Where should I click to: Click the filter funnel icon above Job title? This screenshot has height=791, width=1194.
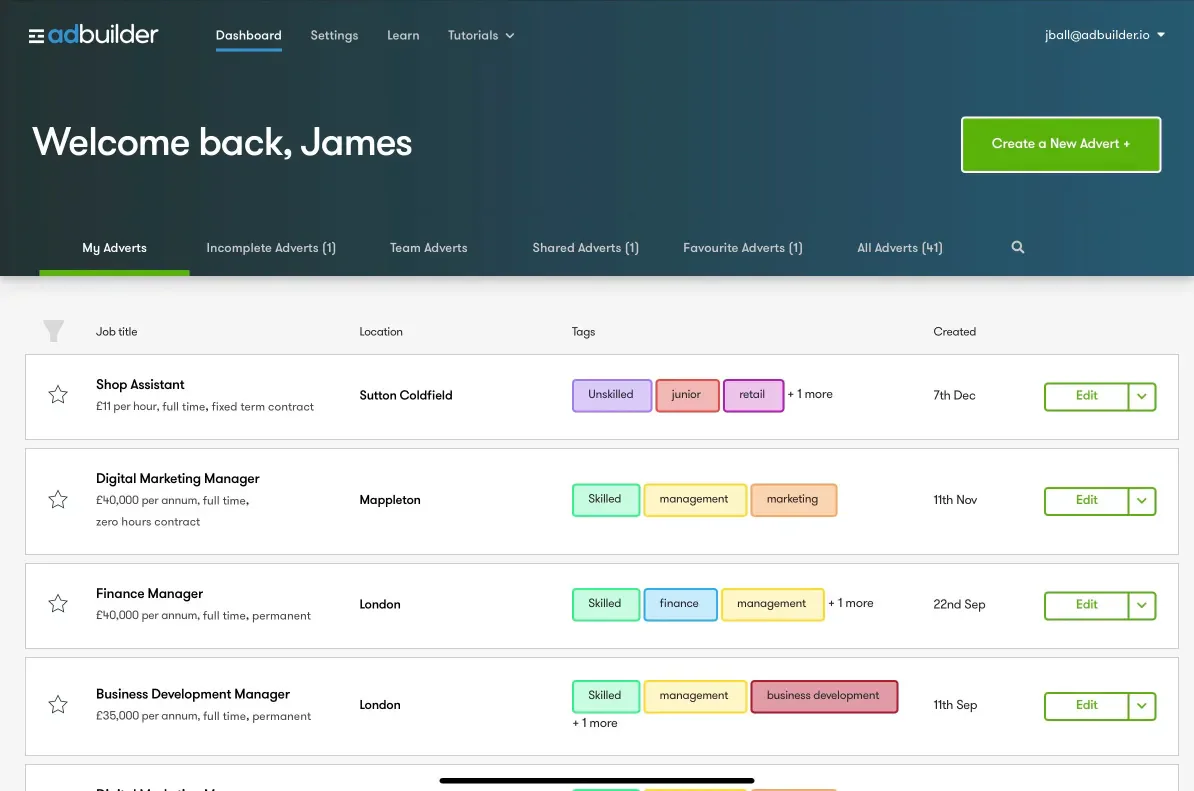click(x=53, y=331)
